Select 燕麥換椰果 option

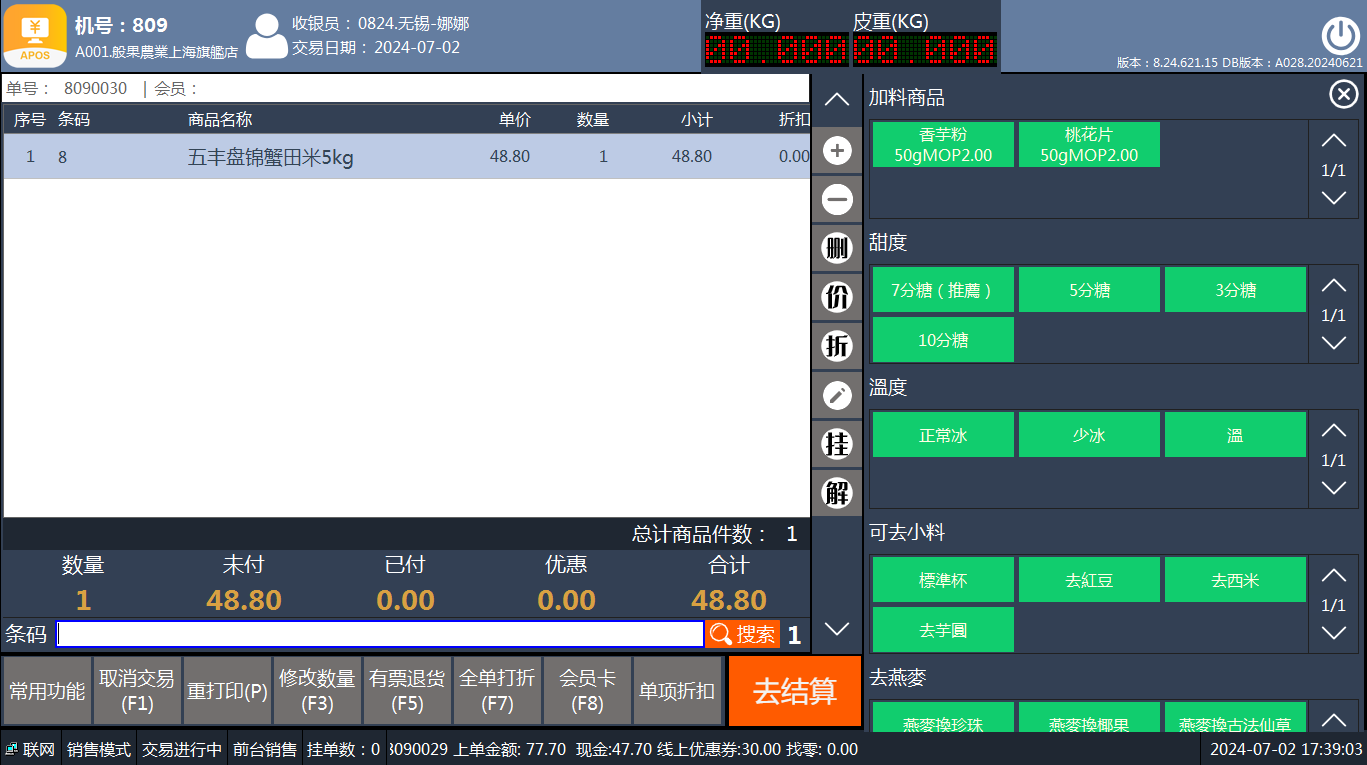[1089, 717]
